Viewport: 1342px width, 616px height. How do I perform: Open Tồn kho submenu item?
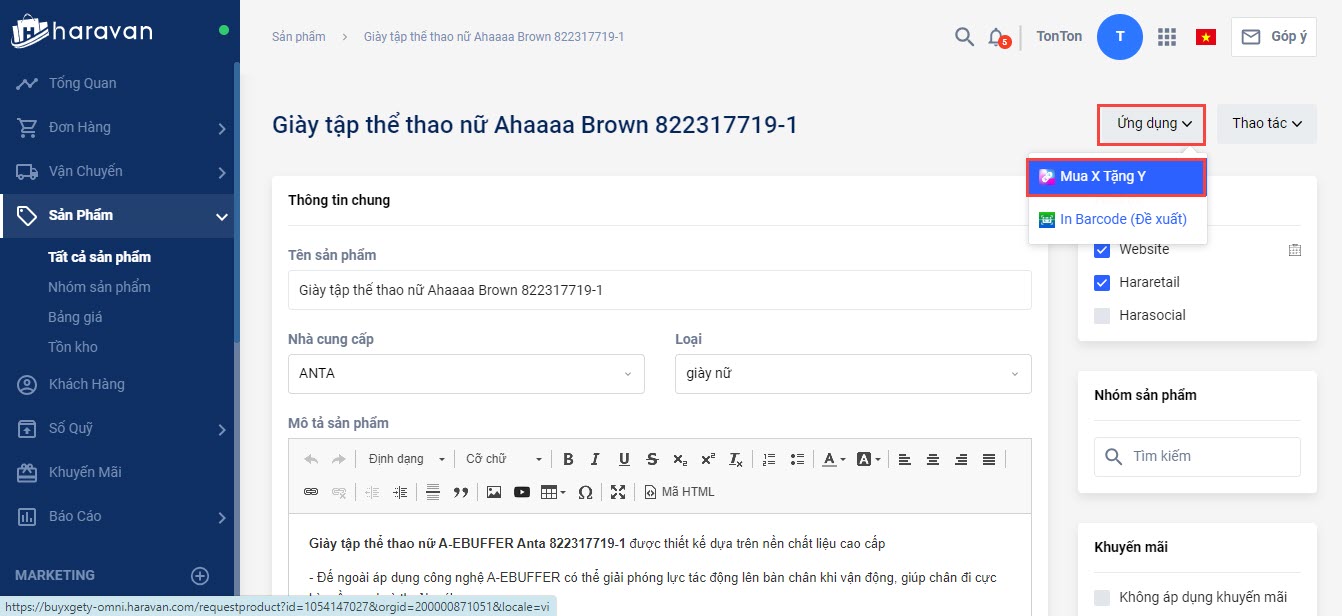click(73, 347)
